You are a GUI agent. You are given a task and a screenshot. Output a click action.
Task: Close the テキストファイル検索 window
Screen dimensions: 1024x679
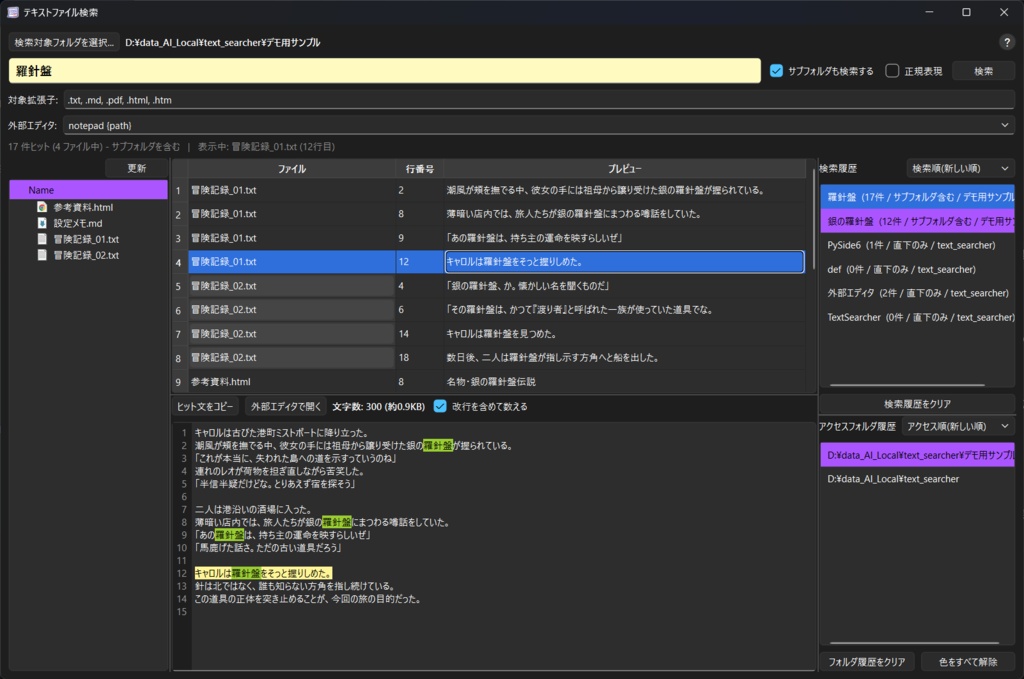tap(1004, 12)
